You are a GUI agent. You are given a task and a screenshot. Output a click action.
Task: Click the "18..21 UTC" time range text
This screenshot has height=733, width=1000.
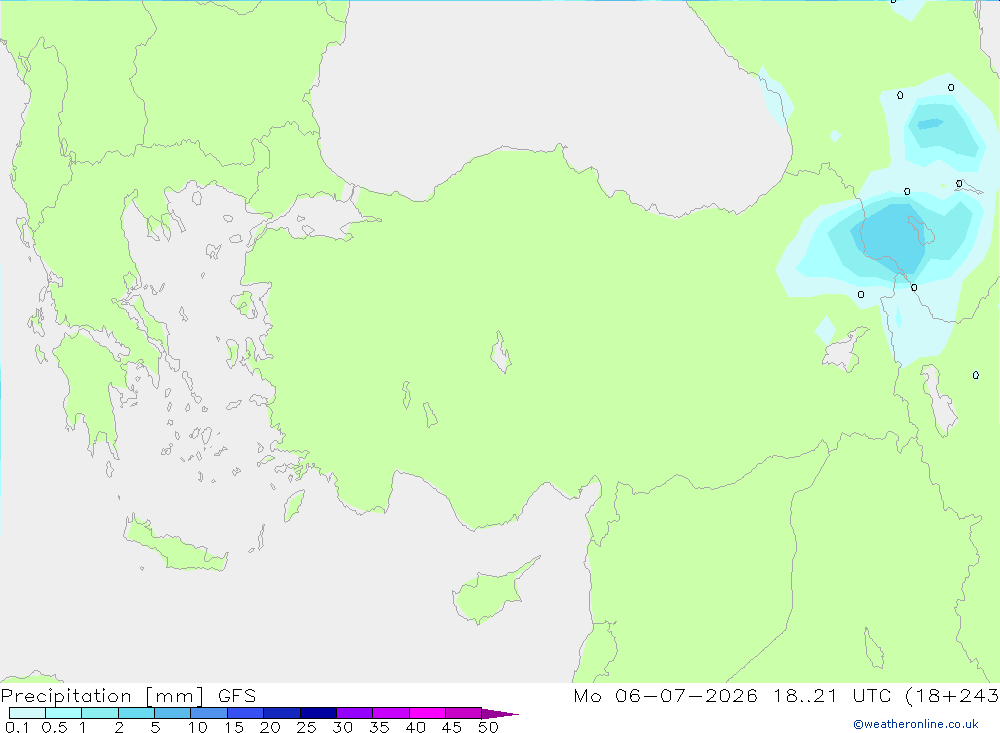833,696
